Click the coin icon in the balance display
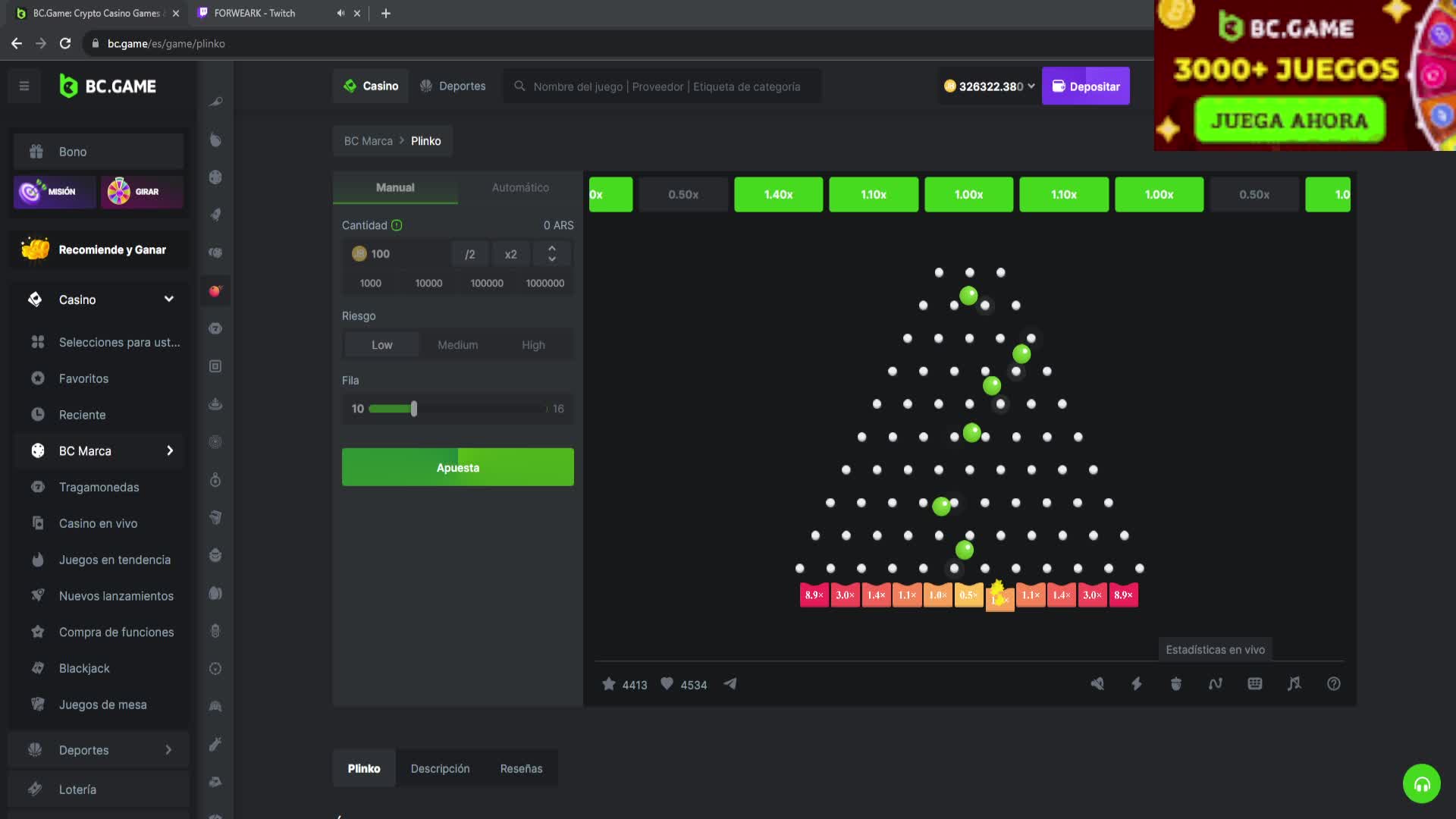The width and height of the screenshot is (1456, 819). click(949, 86)
